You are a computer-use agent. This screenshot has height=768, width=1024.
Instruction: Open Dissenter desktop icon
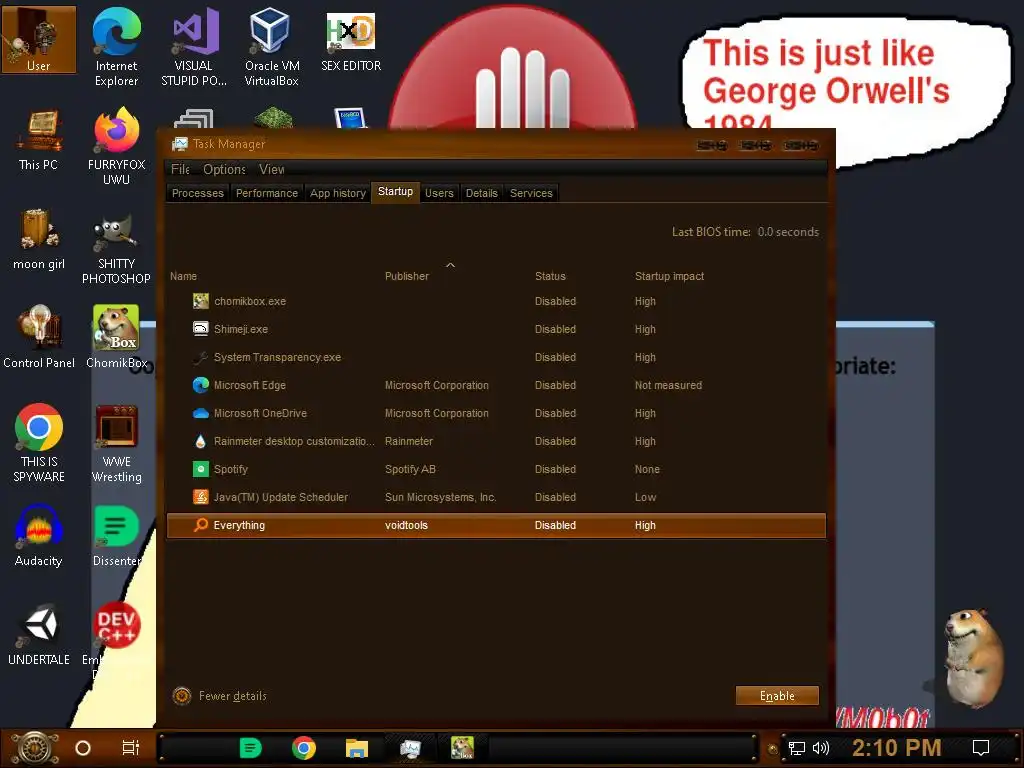(x=116, y=536)
